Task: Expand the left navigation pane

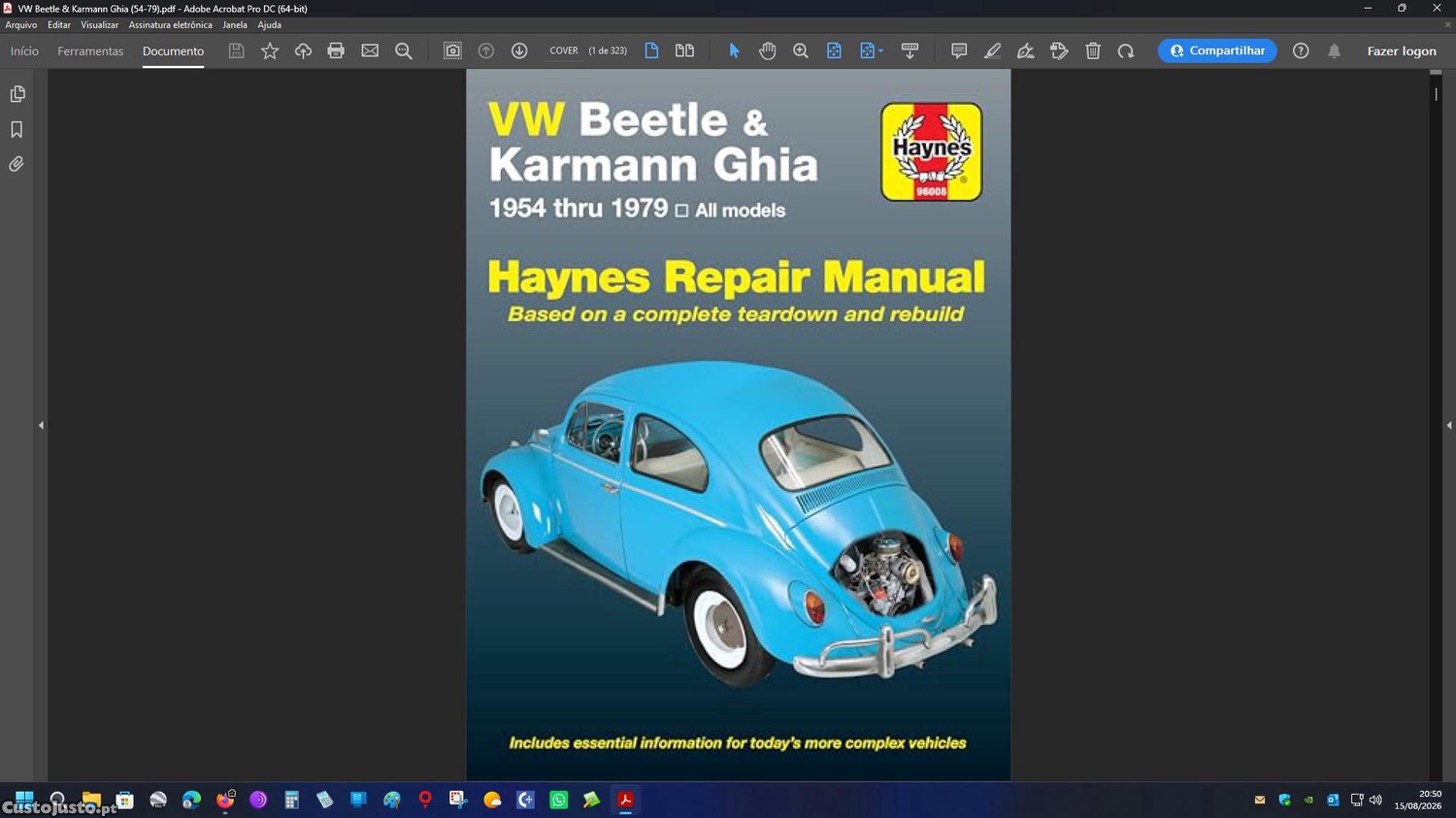Action: 41,425
